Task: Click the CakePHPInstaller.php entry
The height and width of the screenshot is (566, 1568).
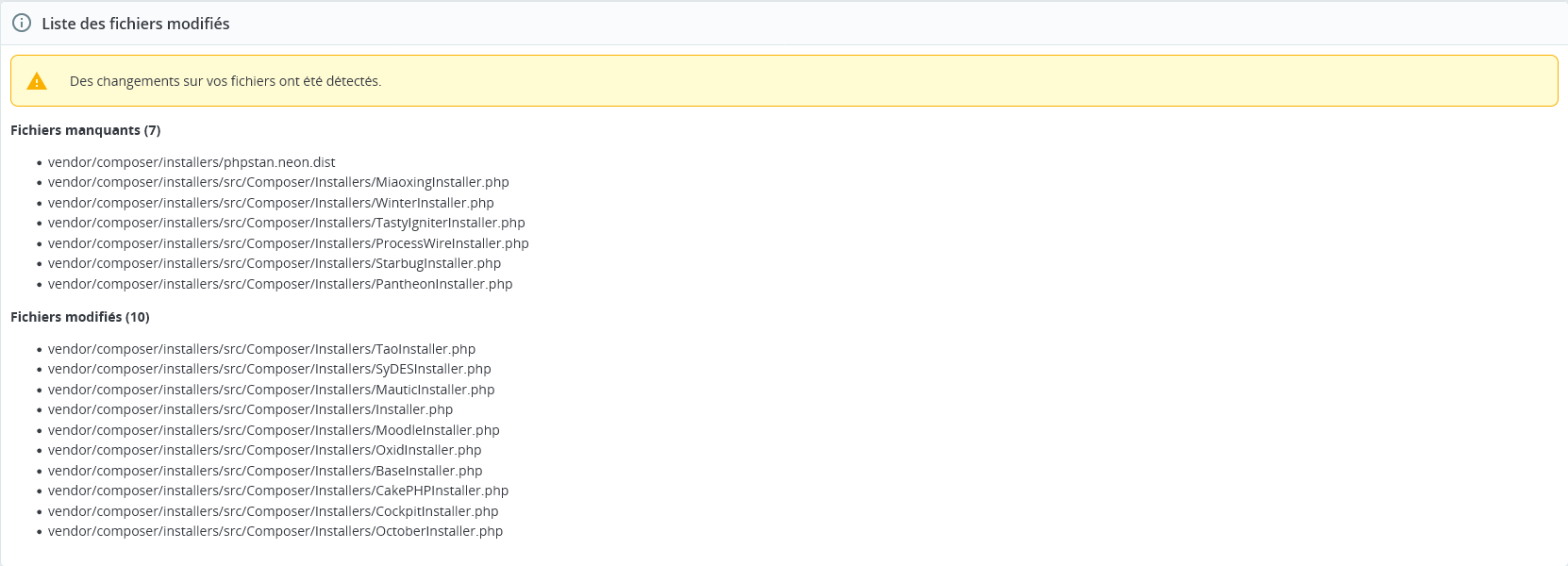Action: (278, 491)
